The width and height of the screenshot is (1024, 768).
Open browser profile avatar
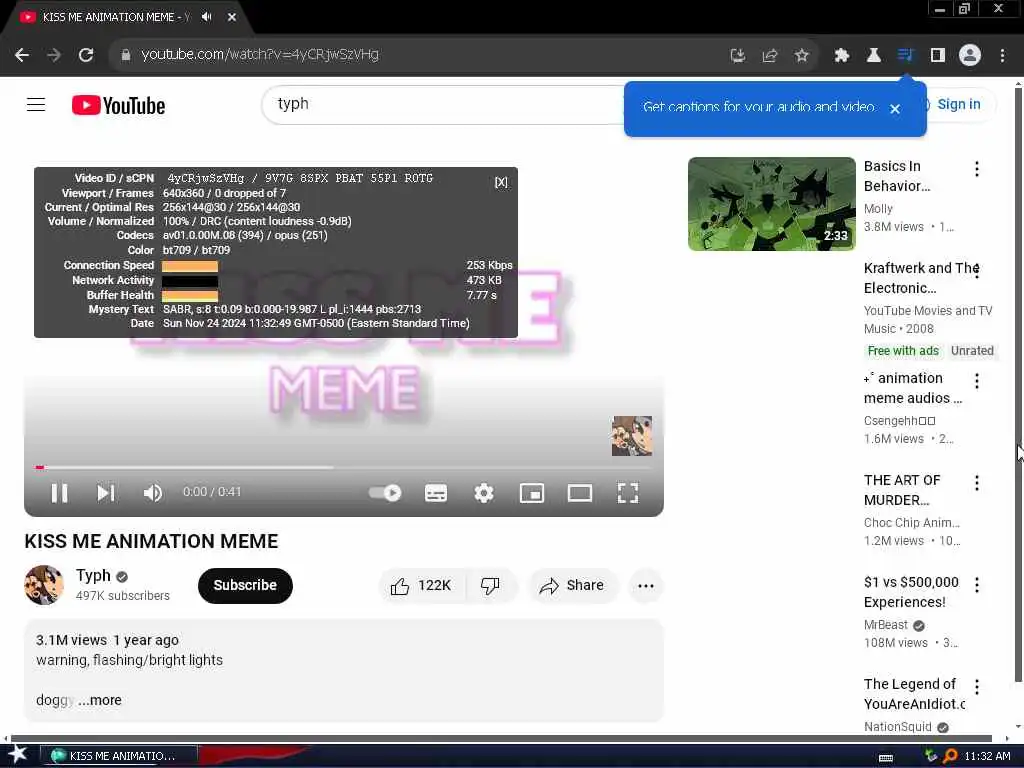coord(970,56)
